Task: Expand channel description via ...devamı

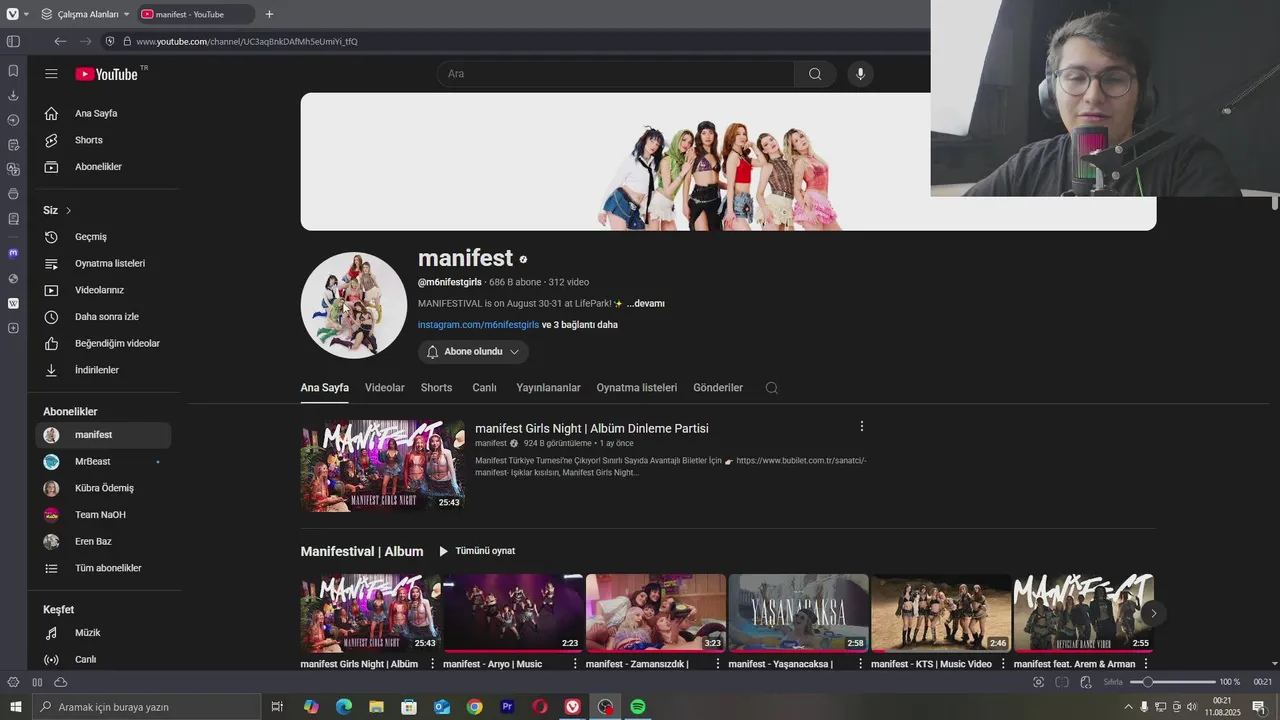Action: pos(646,304)
